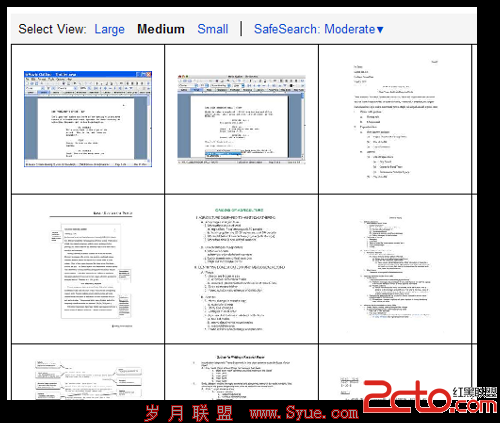This screenshot has width=500, height=423.
Task: Click the close button in Windows screenshot thumbnail
Action: [x=149, y=74]
